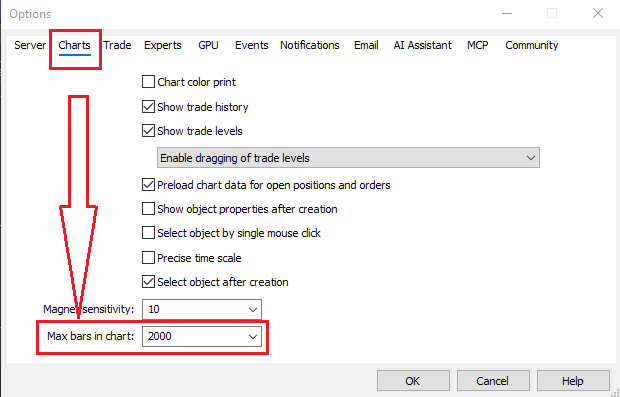Open the Community tab

(531, 45)
